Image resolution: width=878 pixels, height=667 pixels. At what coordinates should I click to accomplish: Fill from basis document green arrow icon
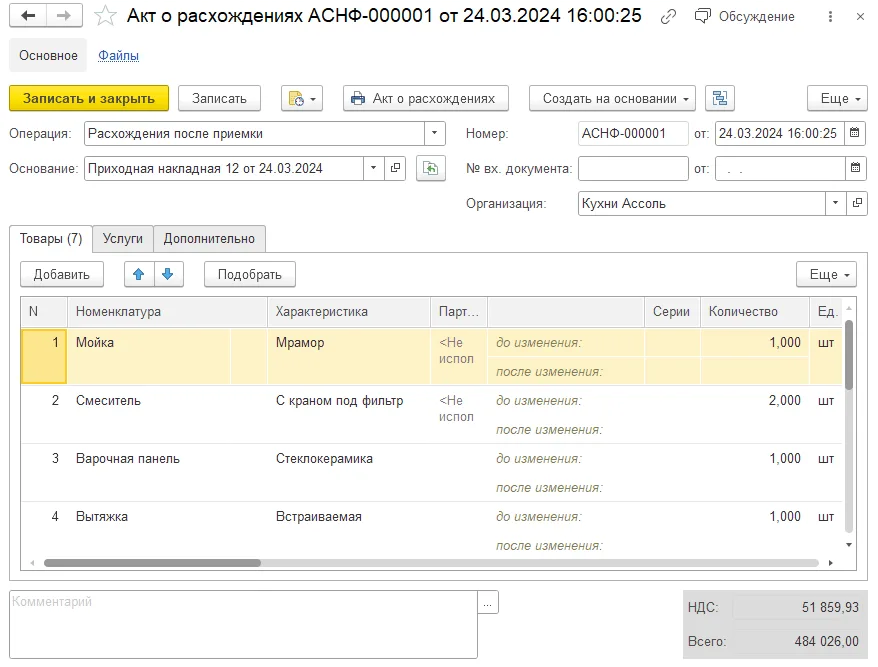(x=431, y=169)
